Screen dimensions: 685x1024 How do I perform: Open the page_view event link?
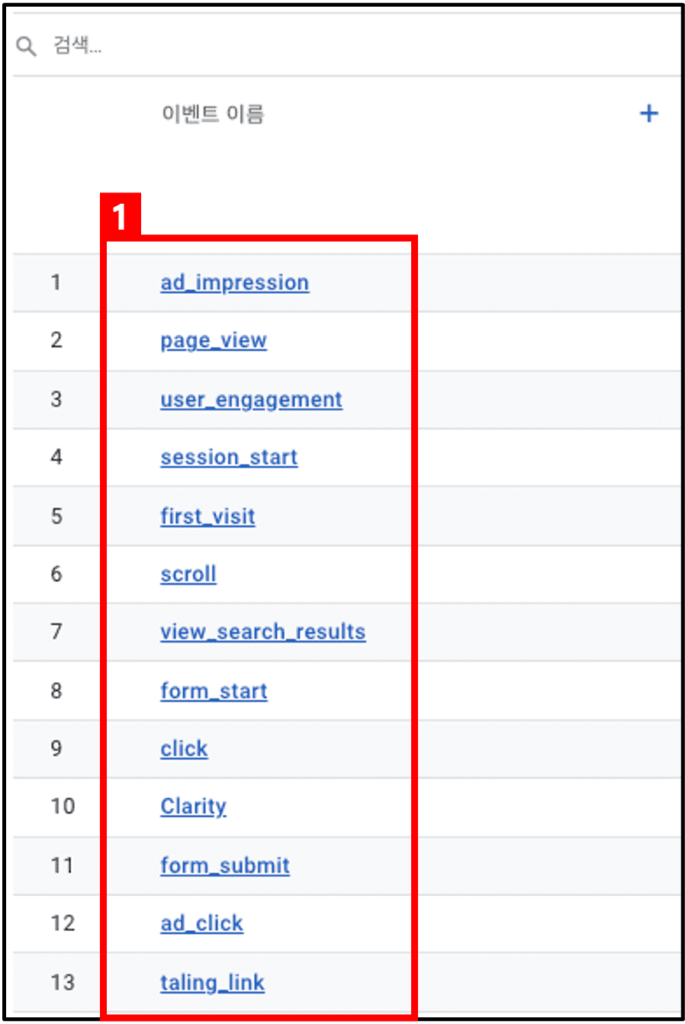214,341
